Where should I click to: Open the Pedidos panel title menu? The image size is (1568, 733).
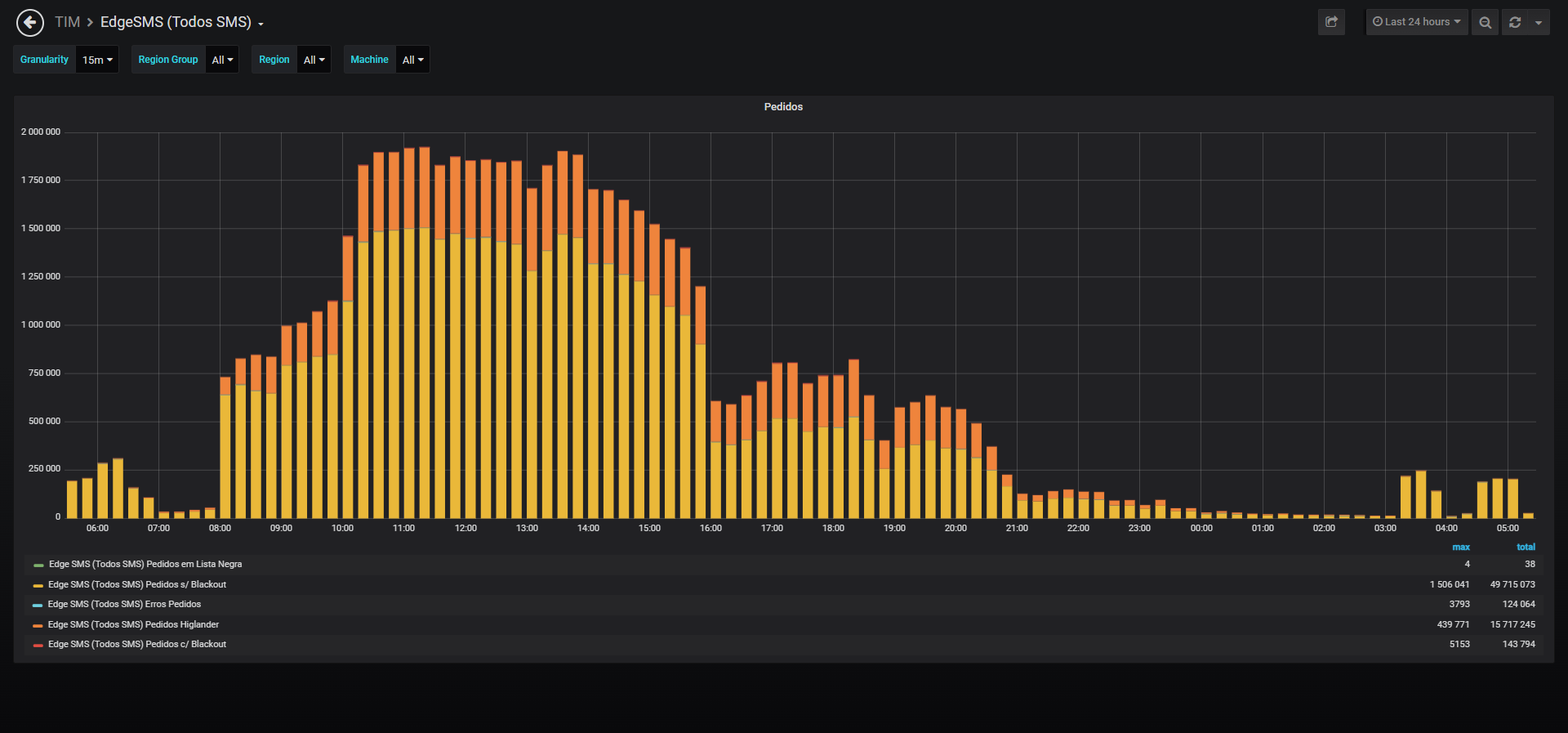(783, 107)
